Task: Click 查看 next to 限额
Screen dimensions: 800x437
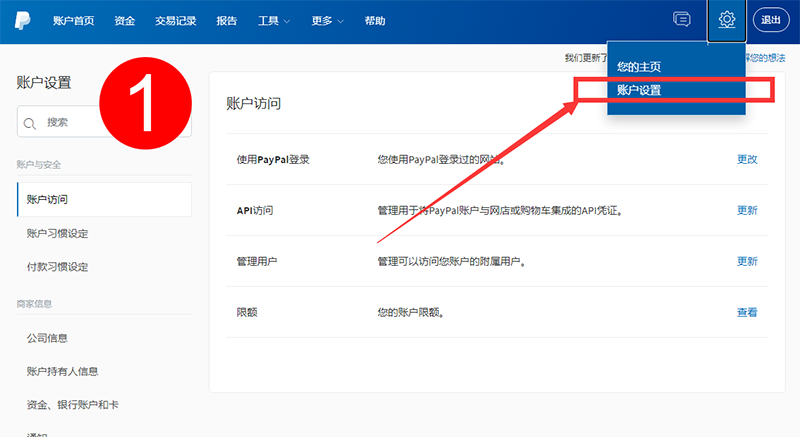Action: [x=747, y=312]
